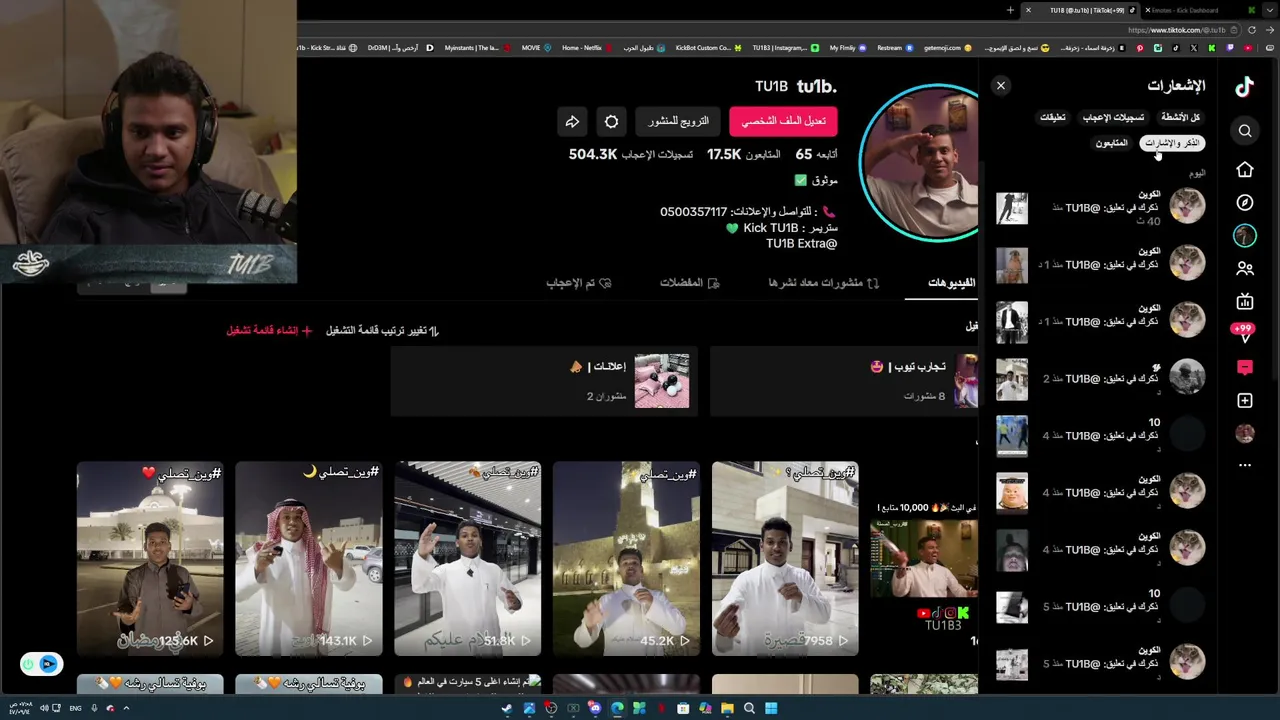Viewport: 1280px width, 720px height.
Task: Switch to the 'منشورات معاد نشرها' reposts tab
Action: point(824,283)
